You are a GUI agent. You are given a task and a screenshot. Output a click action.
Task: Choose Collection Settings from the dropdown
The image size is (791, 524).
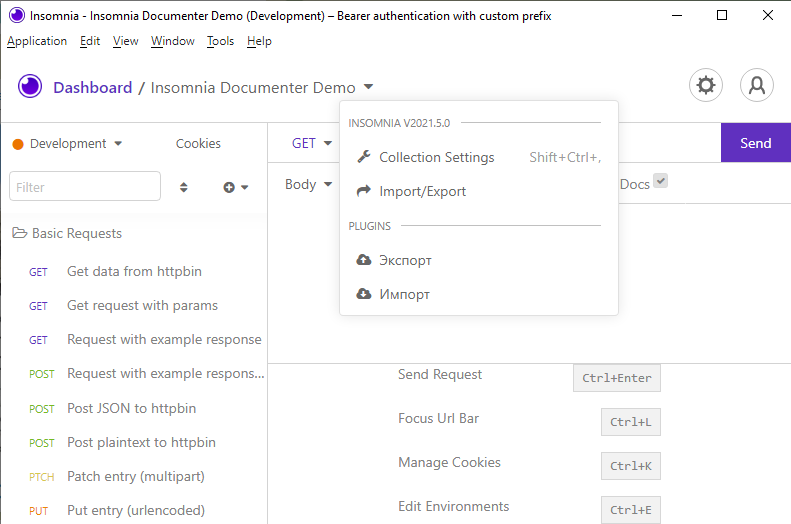tap(479, 157)
